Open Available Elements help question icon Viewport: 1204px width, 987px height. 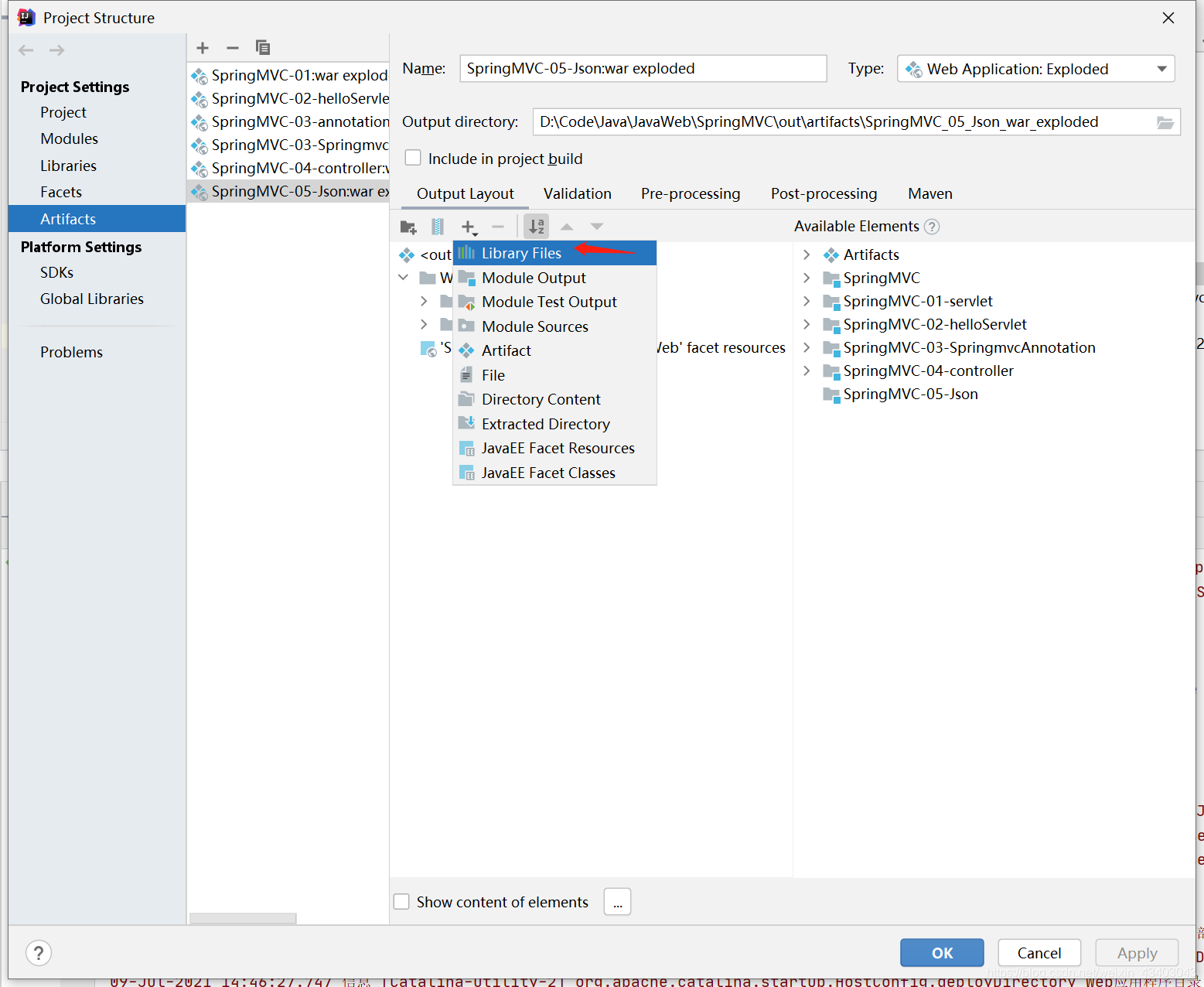(932, 227)
